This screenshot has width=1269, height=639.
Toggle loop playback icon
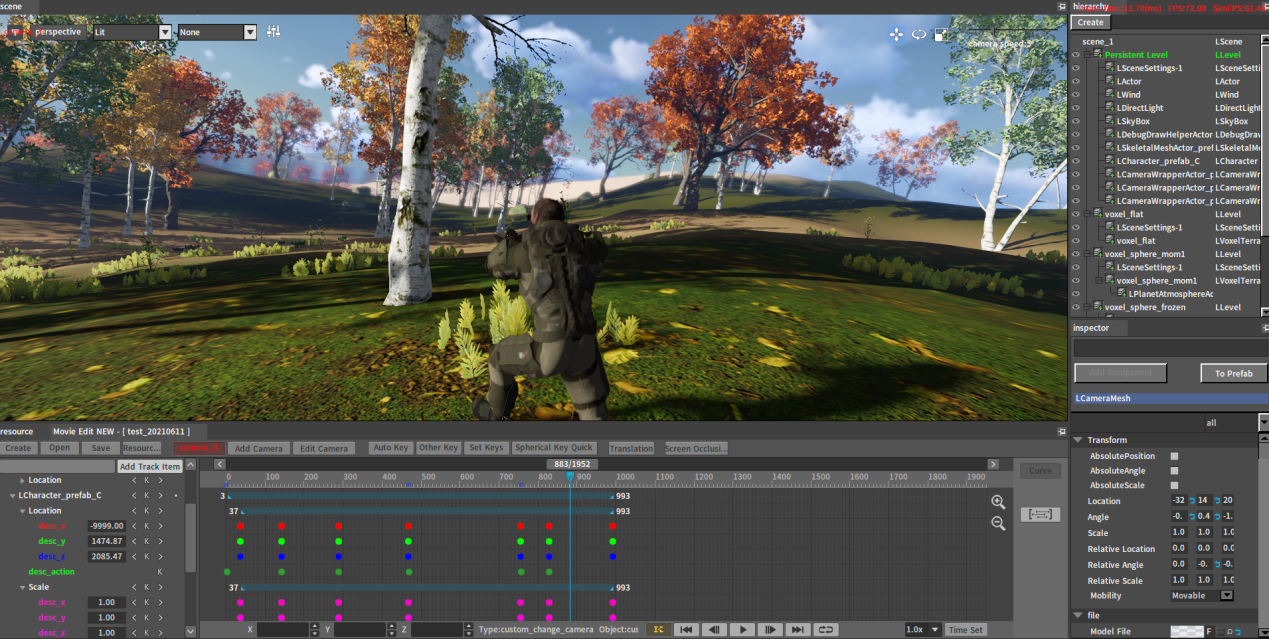[x=825, y=630]
